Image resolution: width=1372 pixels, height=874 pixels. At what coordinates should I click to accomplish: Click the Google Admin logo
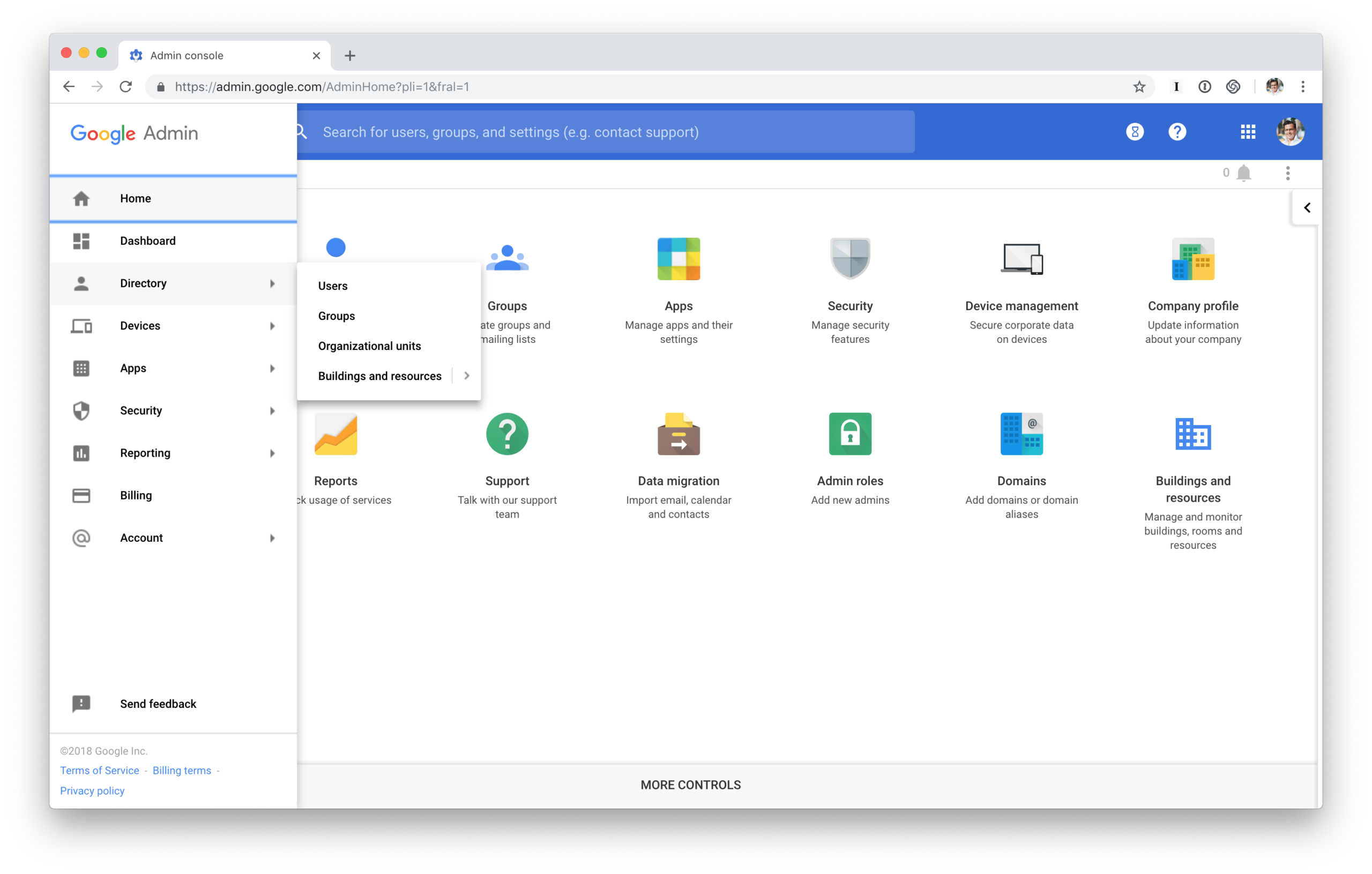tap(135, 133)
